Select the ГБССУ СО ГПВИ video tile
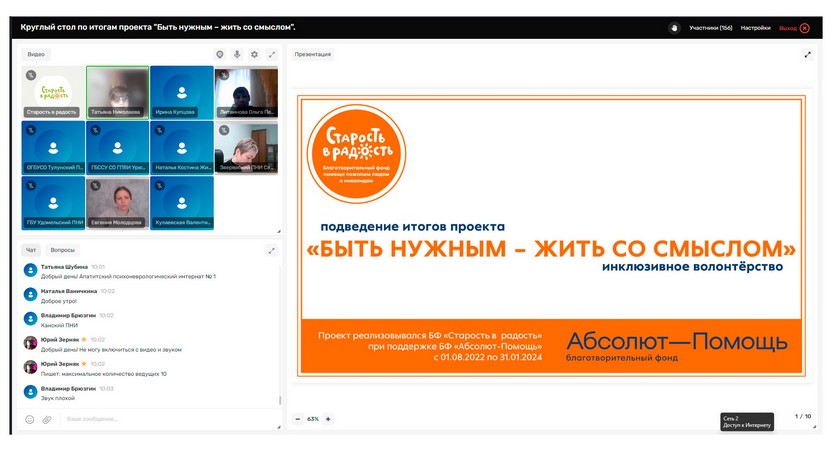Screen dimensions: 832x451 (x=118, y=148)
